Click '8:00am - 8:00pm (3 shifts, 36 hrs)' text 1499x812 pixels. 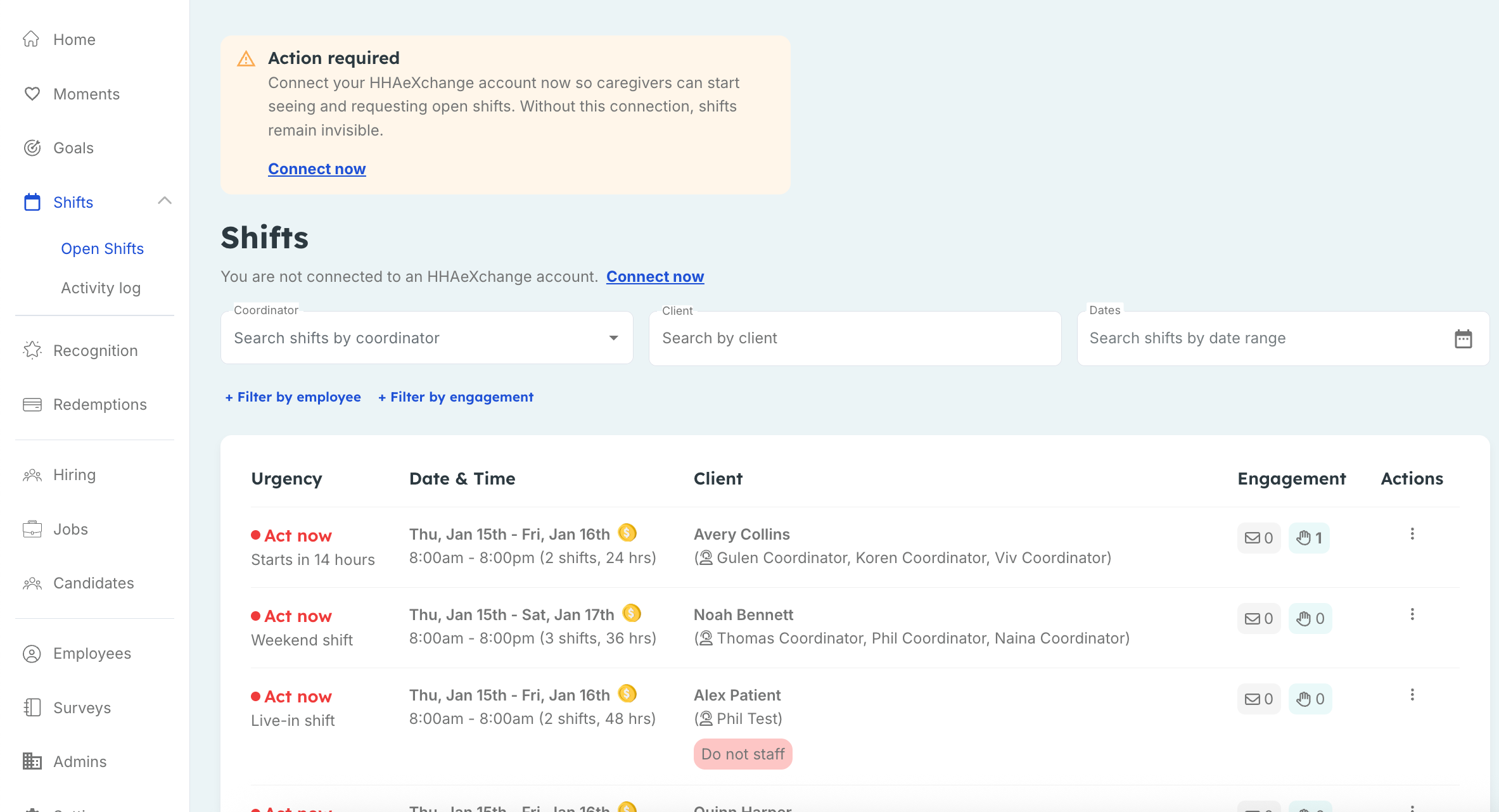point(532,638)
